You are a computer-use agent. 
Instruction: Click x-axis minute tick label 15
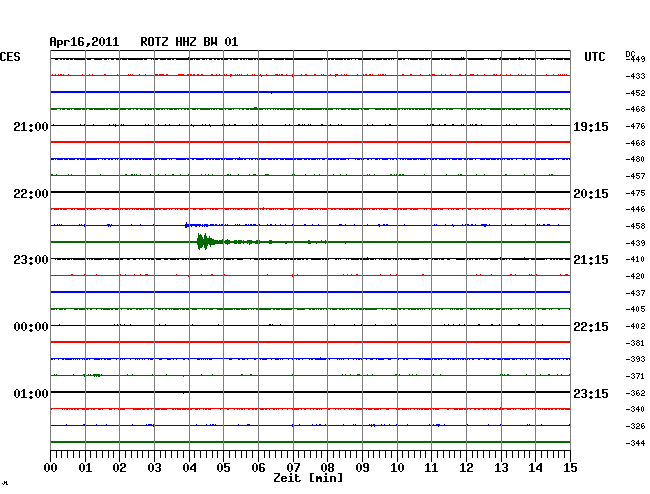pyautogui.click(x=570, y=468)
